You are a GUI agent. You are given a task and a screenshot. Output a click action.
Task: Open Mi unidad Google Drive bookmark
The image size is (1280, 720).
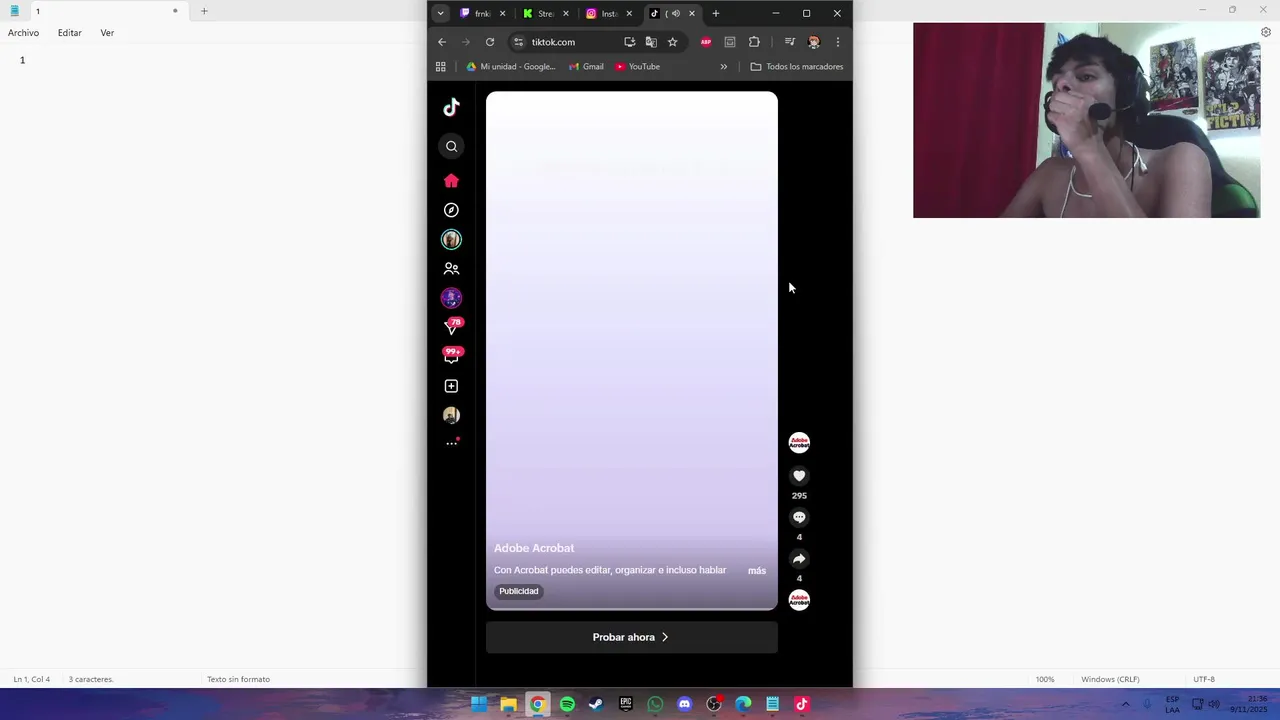point(510,67)
